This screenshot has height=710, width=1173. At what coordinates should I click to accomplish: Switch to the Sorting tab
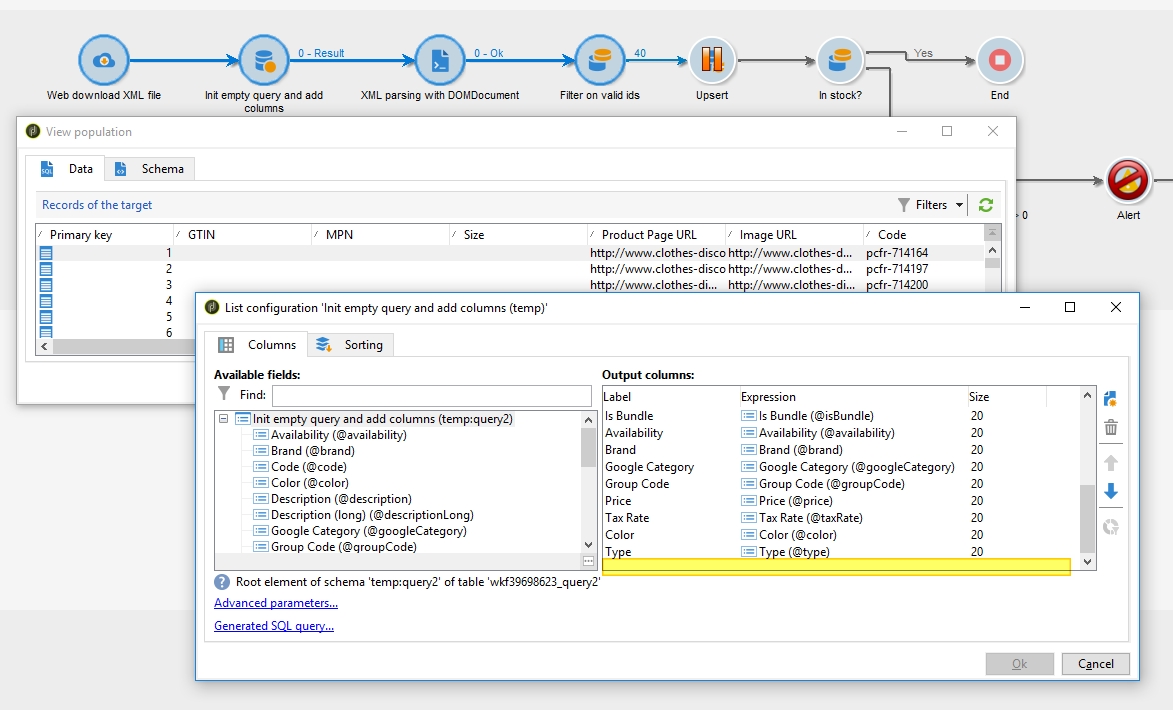(351, 345)
